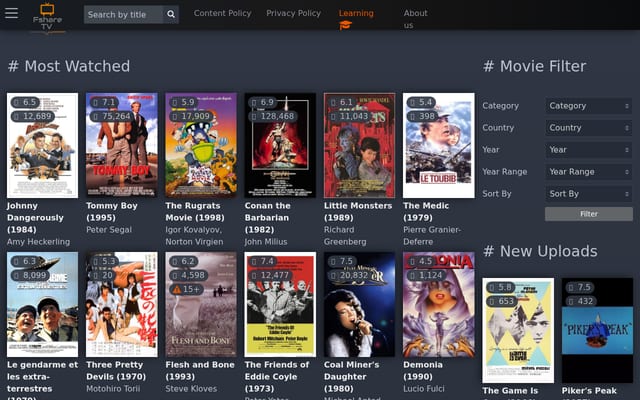Open Demonia poster
The height and width of the screenshot is (400, 640).
tap(439, 304)
